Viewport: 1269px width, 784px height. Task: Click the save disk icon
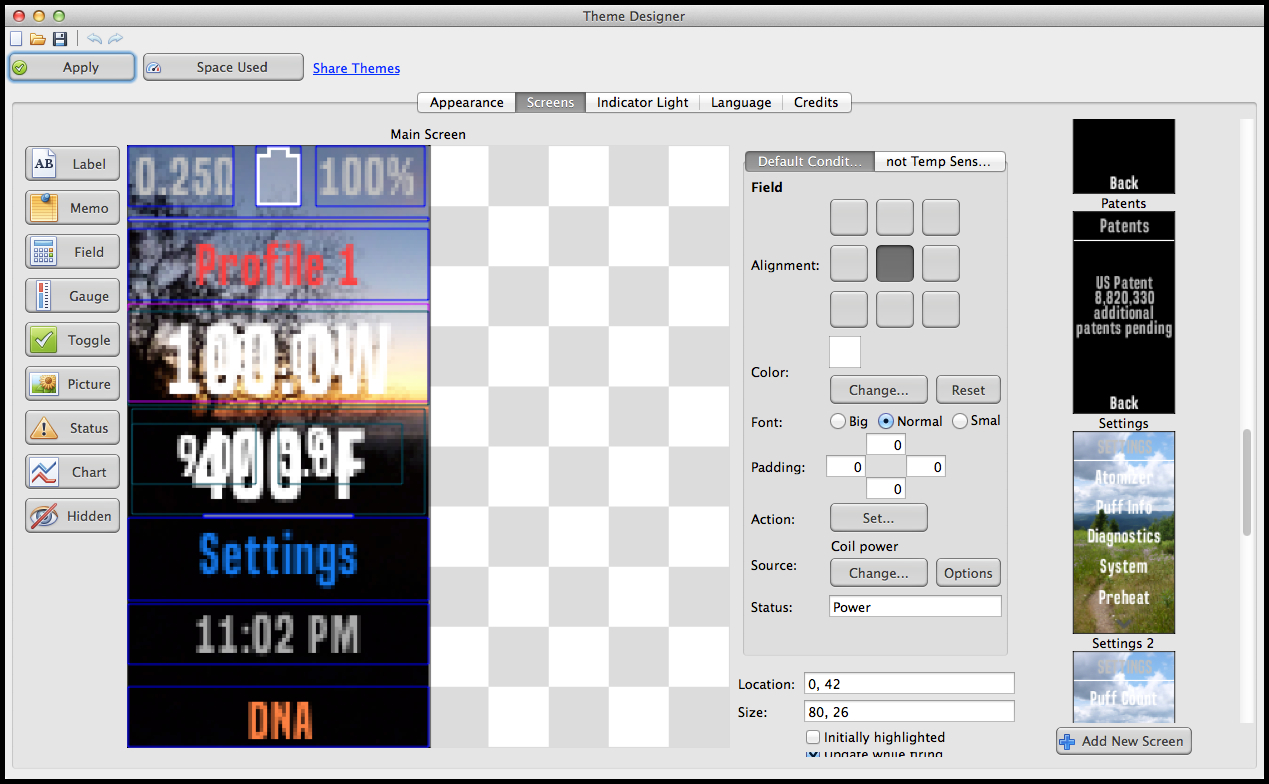point(60,39)
